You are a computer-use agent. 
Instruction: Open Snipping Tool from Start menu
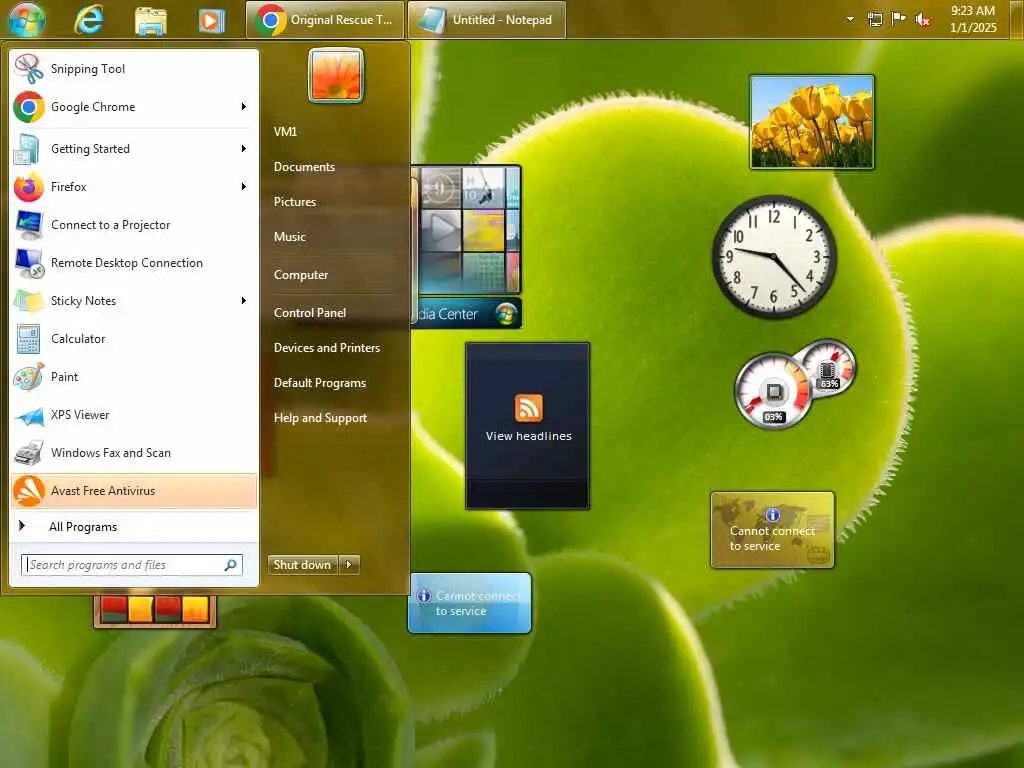[x=134, y=69]
